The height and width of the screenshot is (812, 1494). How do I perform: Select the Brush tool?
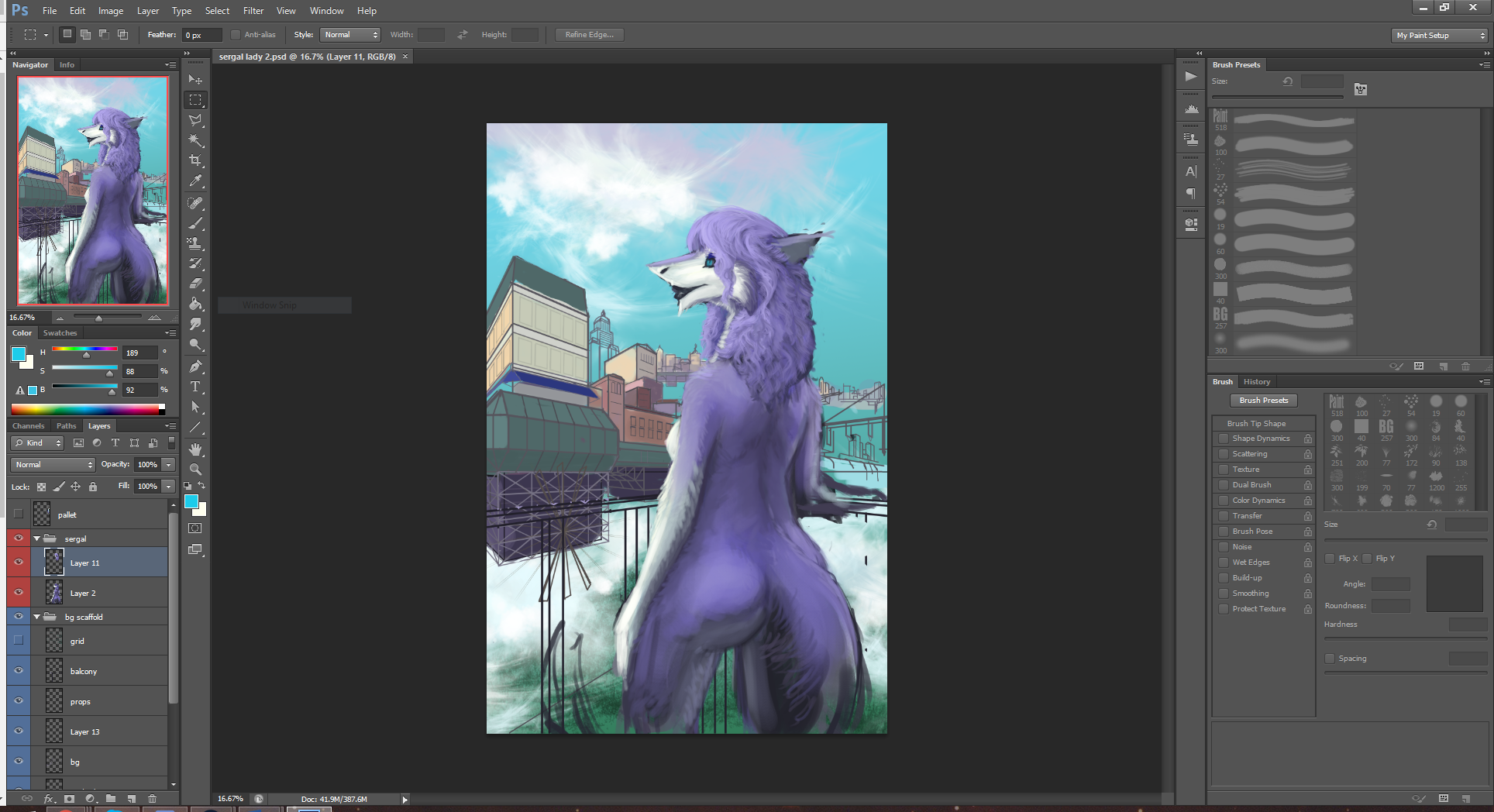click(195, 223)
